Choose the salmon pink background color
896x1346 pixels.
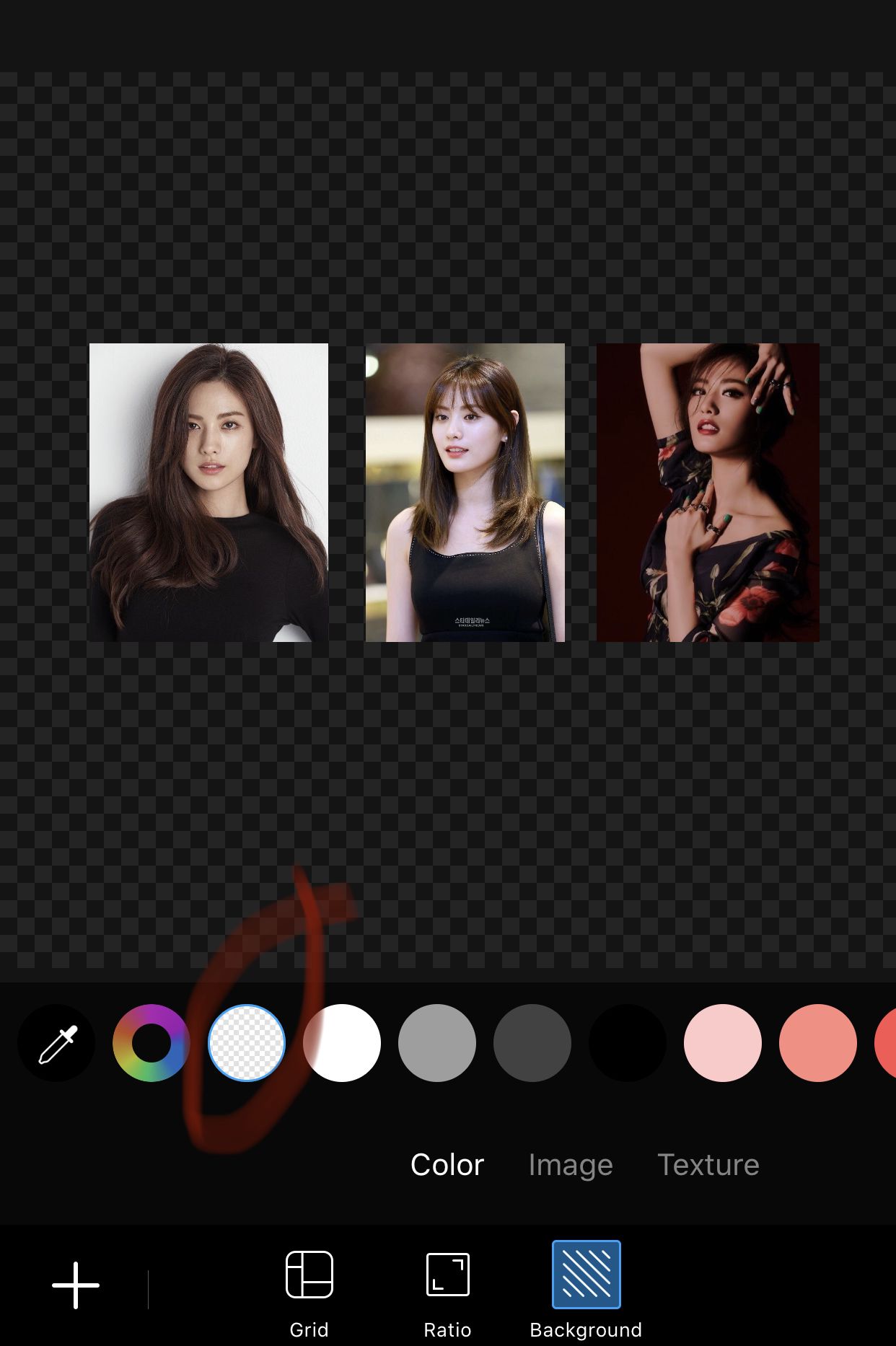[818, 1043]
